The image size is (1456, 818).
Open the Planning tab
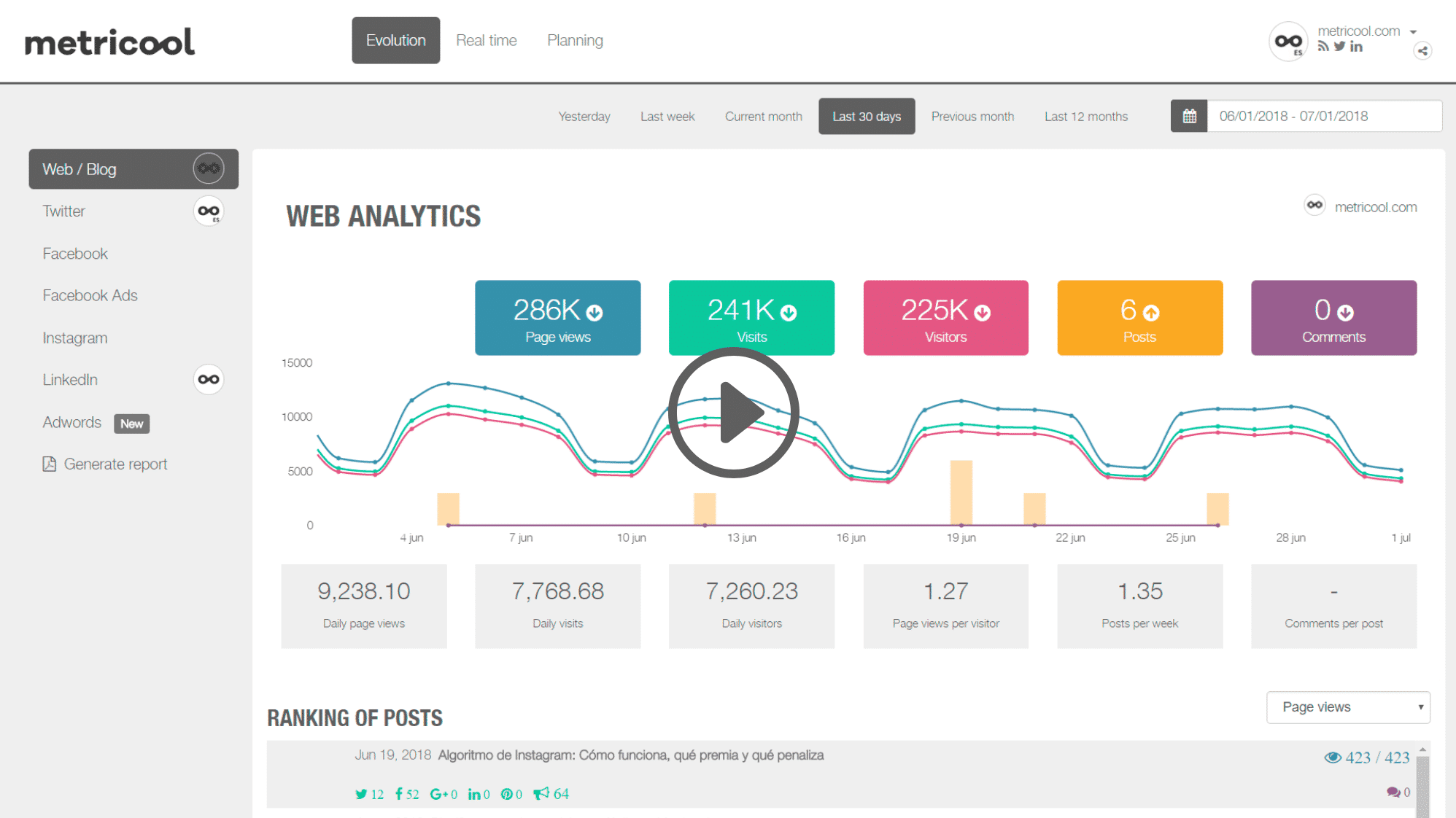coord(575,40)
